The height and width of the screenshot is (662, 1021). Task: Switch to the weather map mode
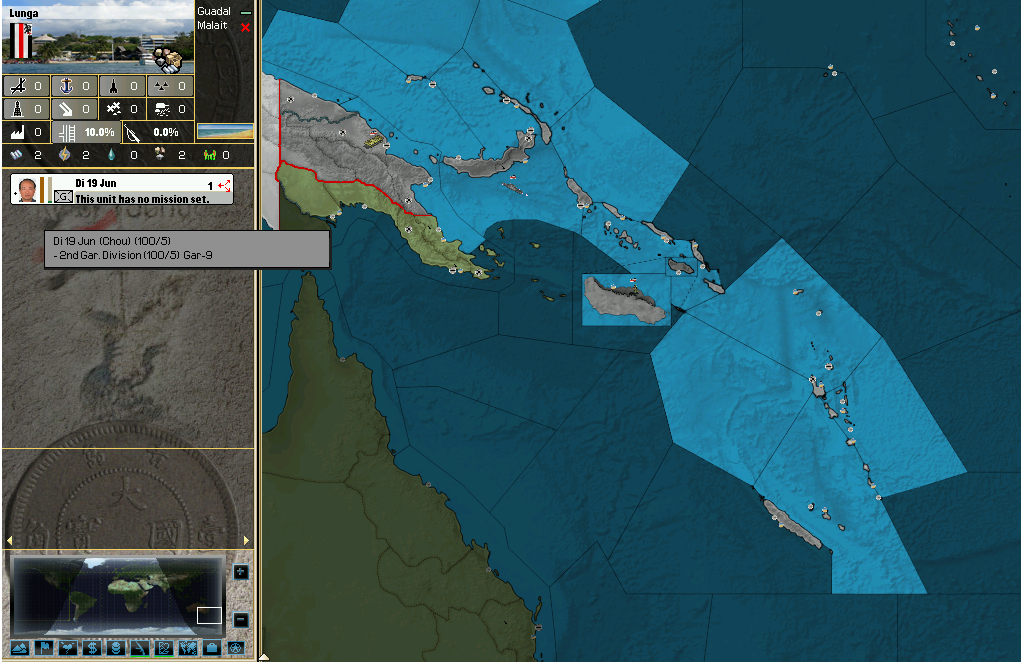coord(67,648)
